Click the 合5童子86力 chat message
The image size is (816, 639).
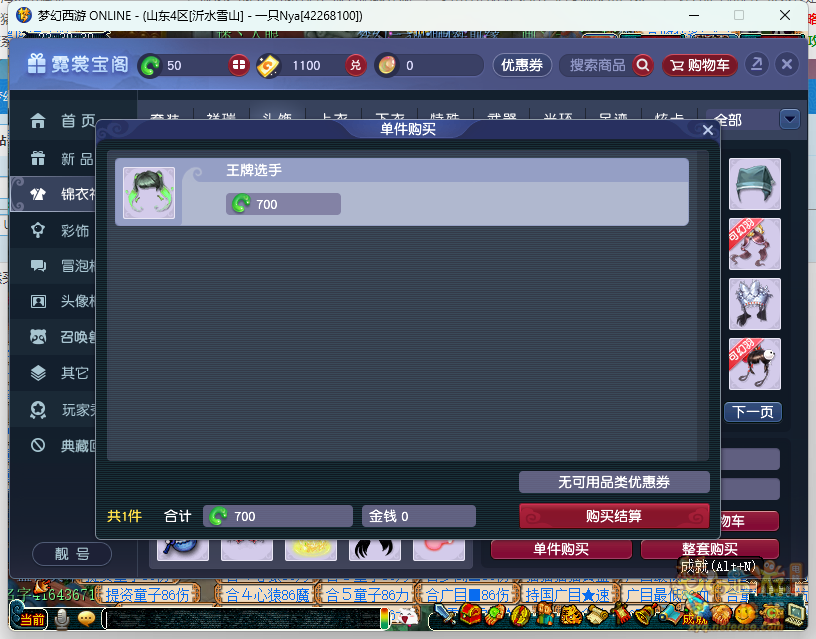pyautogui.click(x=367, y=595)
